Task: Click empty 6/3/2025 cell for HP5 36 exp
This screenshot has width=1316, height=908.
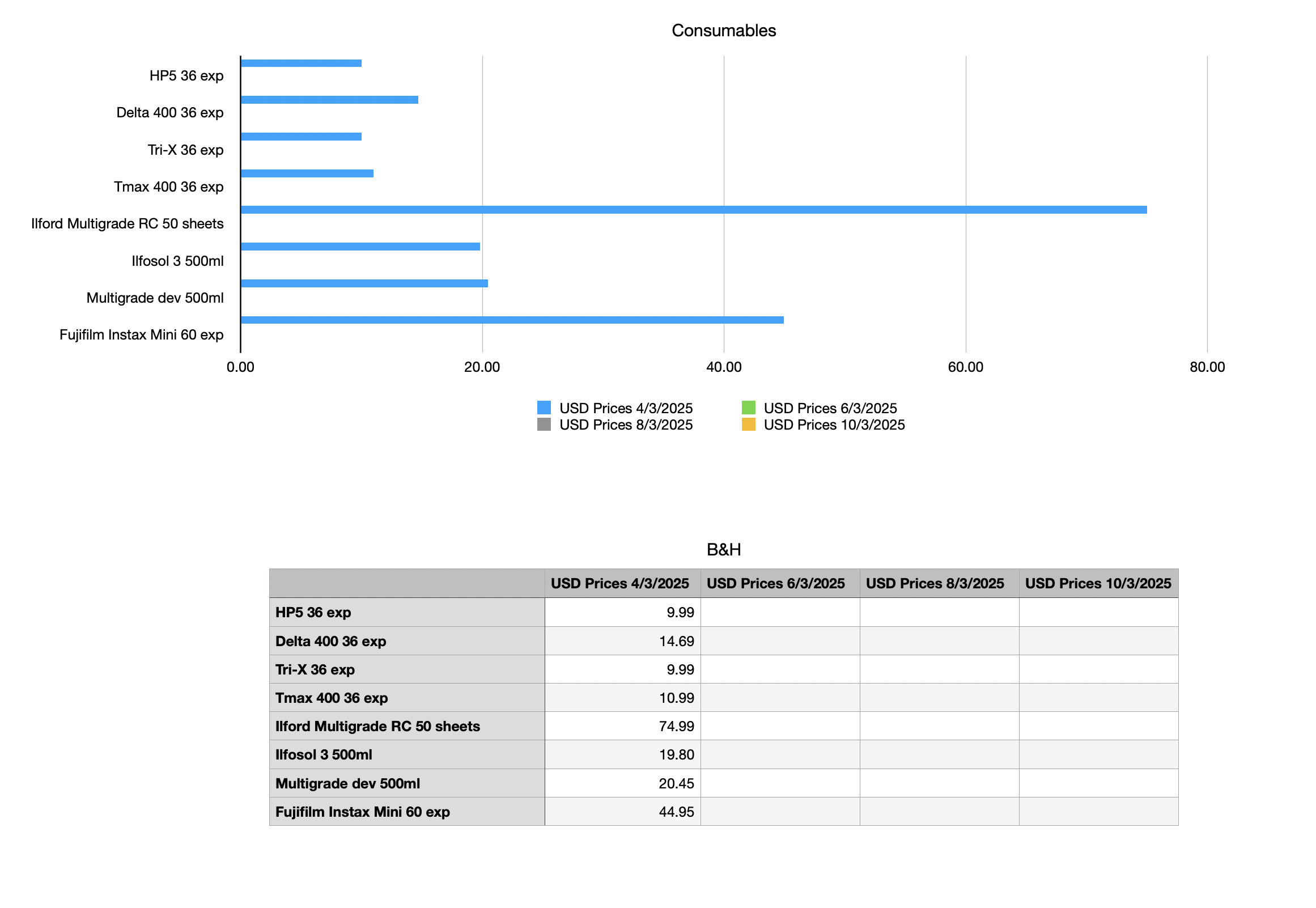Action: (x=780, y=613)
